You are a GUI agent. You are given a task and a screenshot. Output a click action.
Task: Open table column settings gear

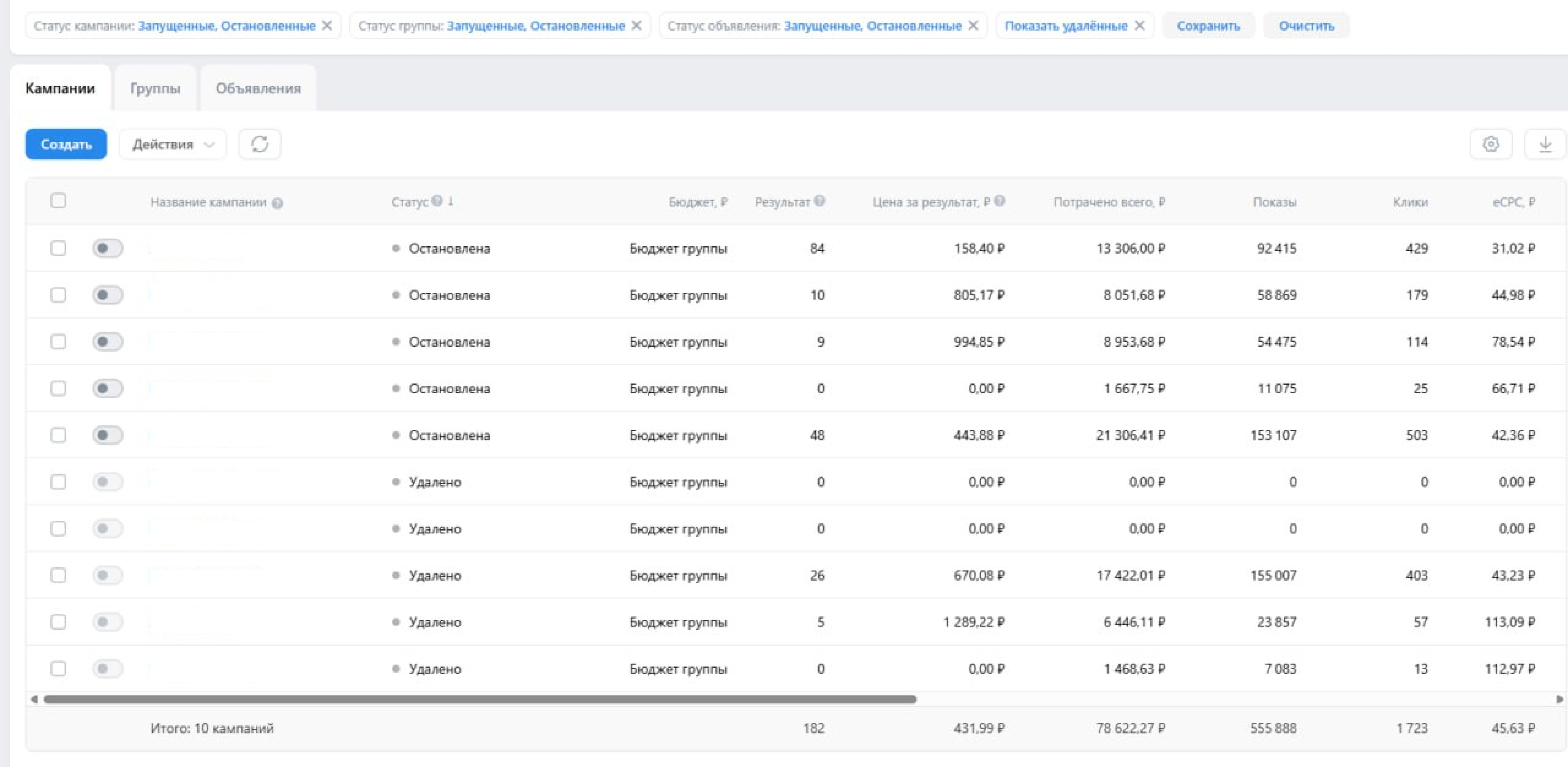pyautogui.click(x=1491, y=144)
